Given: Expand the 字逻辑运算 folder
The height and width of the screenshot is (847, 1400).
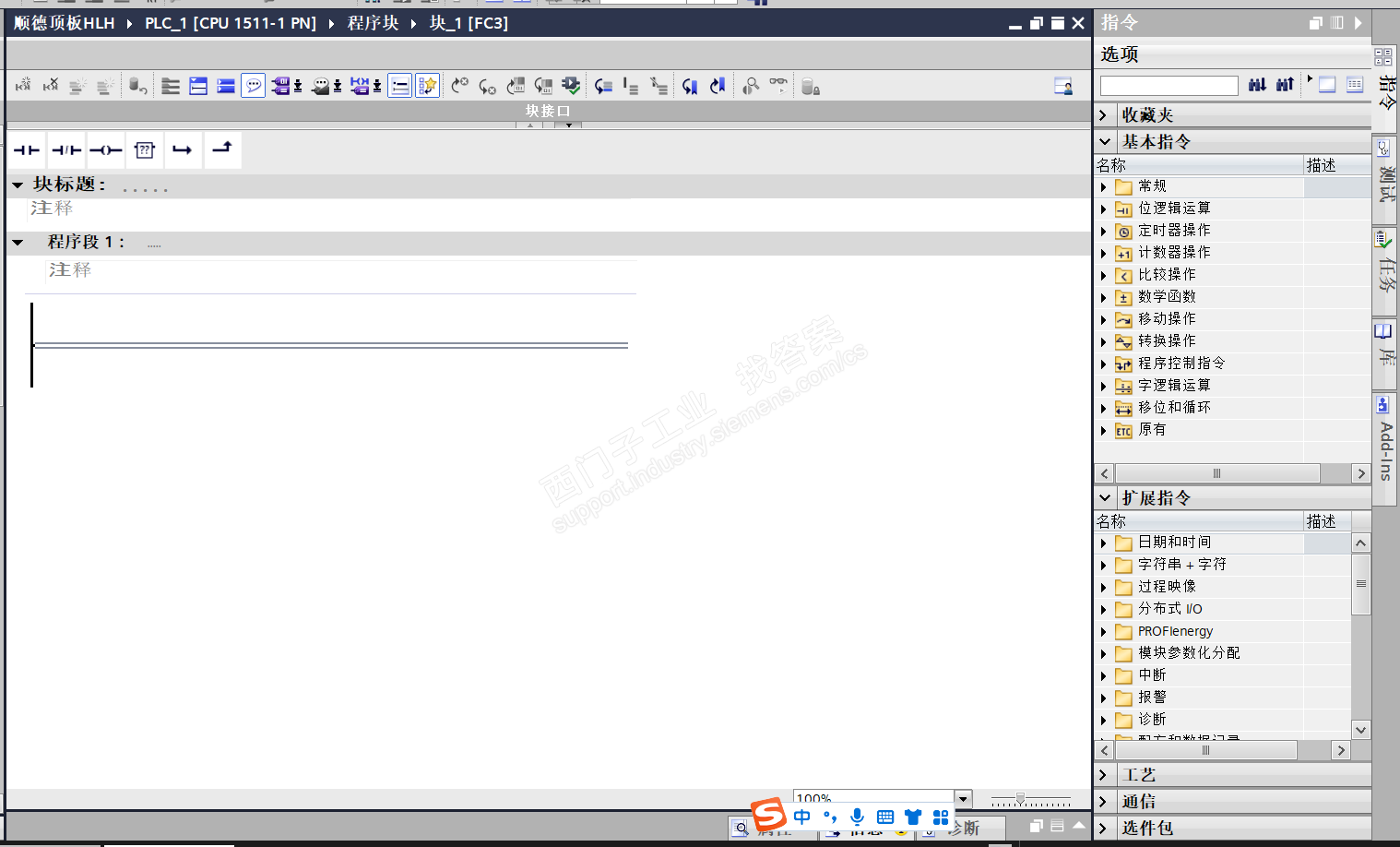Looking at the screenshot, I should 1104,386.
